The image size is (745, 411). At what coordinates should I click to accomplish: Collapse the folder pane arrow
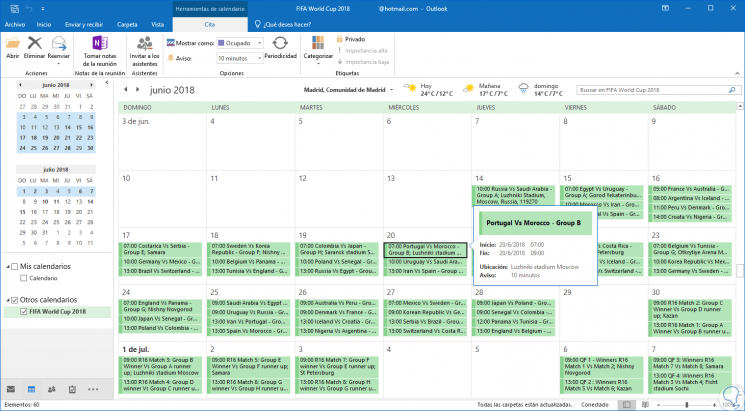click(x=107, y=83)
